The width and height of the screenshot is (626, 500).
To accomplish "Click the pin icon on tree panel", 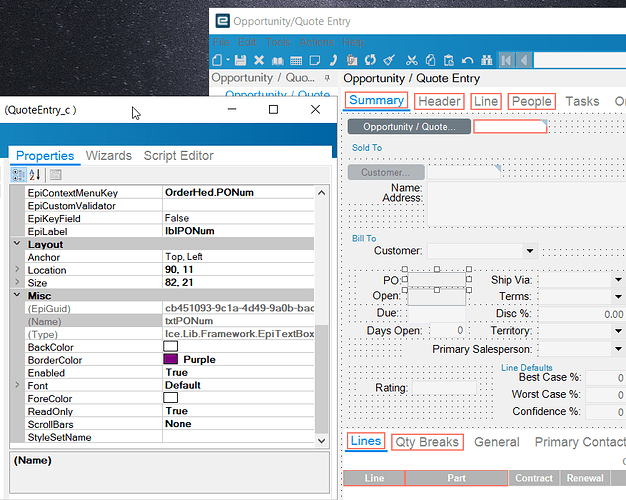I will [x=327, y=78].
